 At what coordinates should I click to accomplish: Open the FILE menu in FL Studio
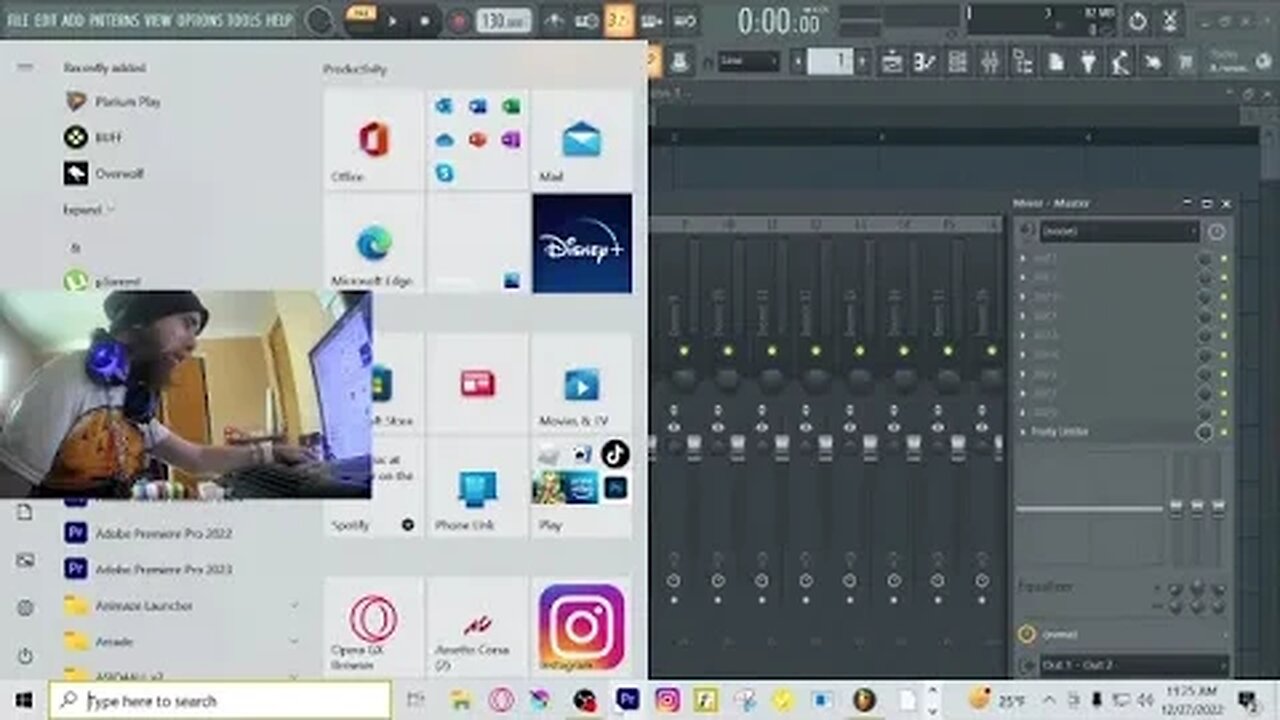[x=17, y=20]
